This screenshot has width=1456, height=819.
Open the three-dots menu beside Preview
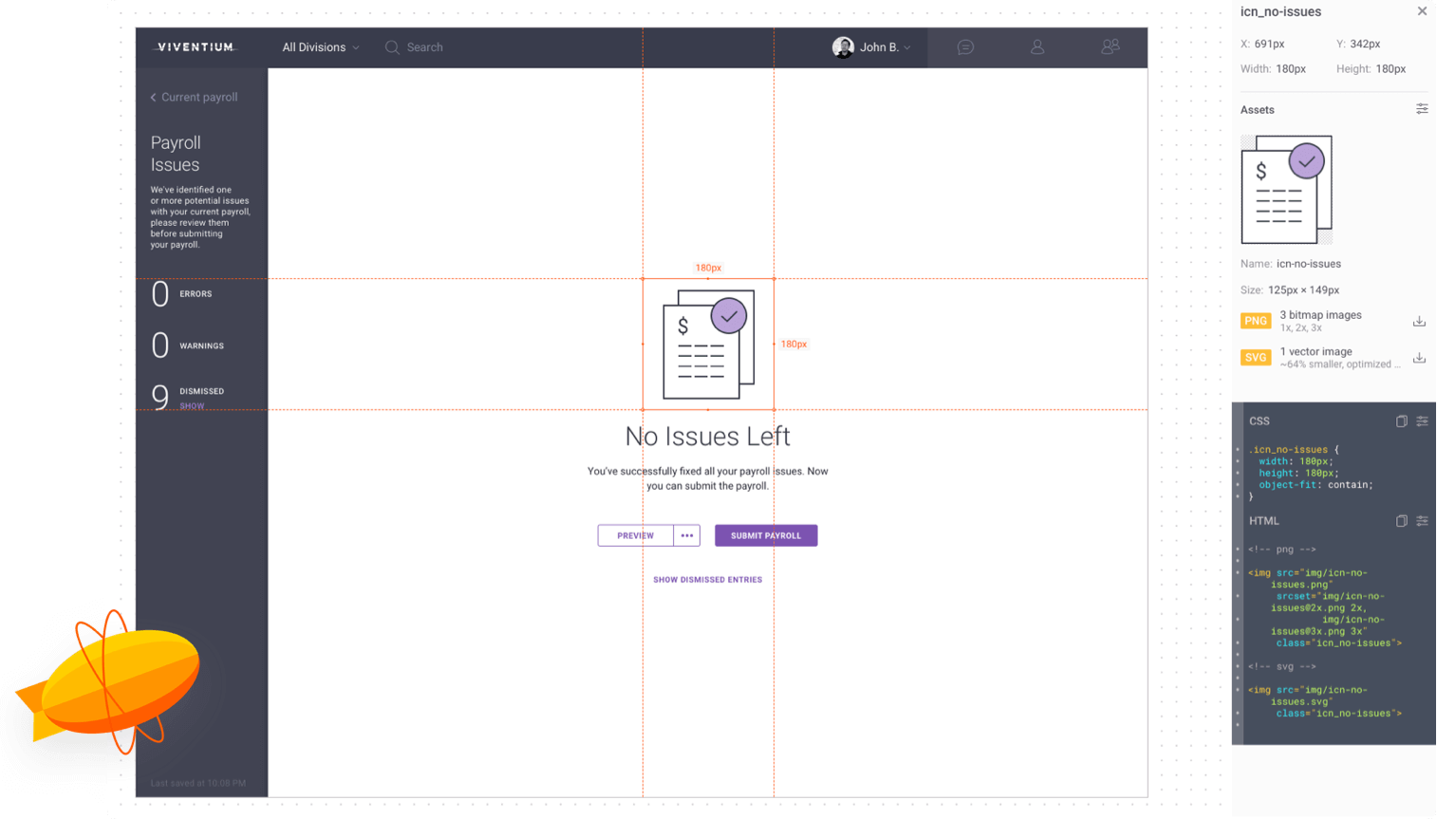pyautogui.click(x=687, y=536)
